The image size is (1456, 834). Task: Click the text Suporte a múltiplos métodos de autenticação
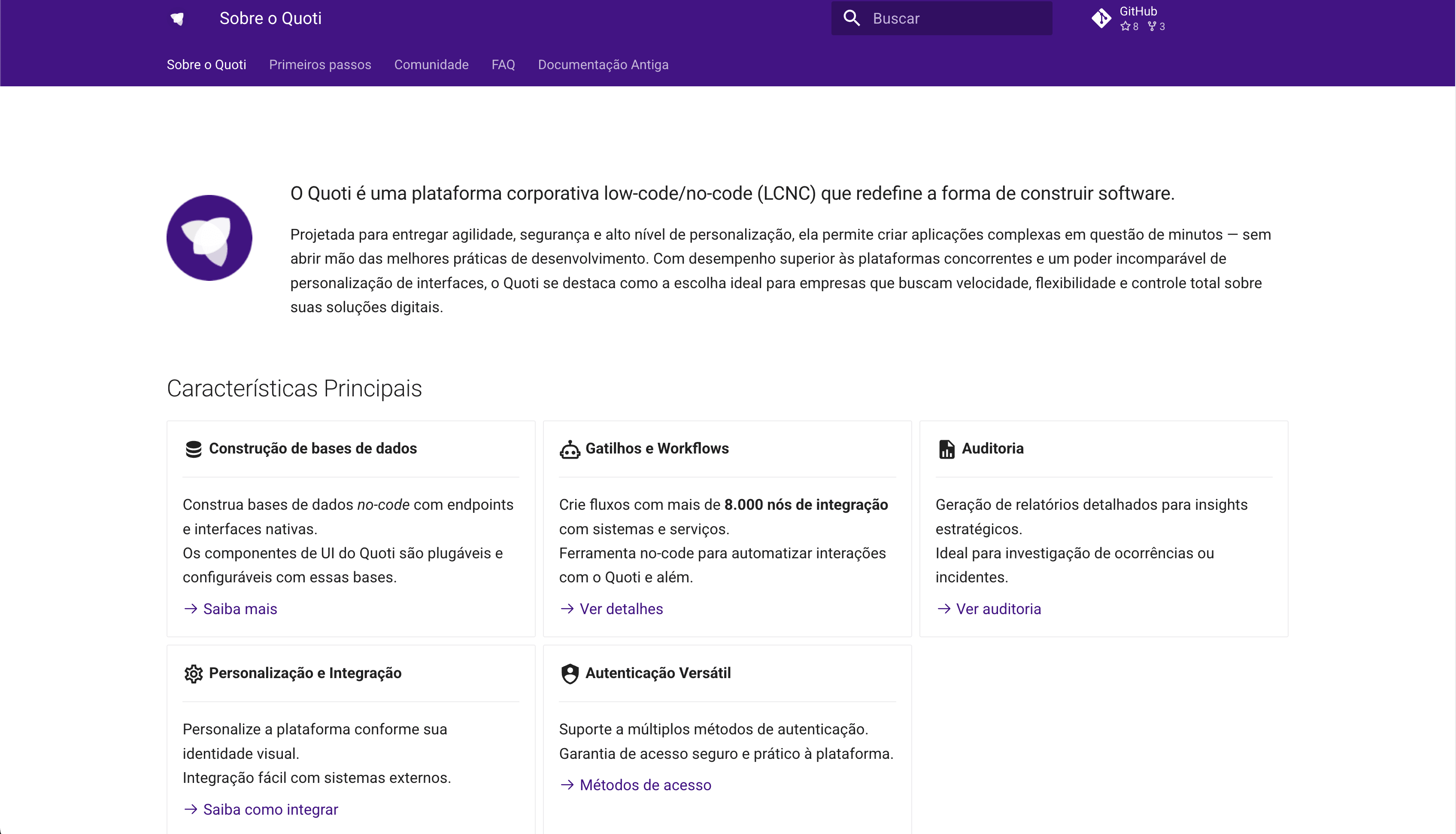click(714, 729)
